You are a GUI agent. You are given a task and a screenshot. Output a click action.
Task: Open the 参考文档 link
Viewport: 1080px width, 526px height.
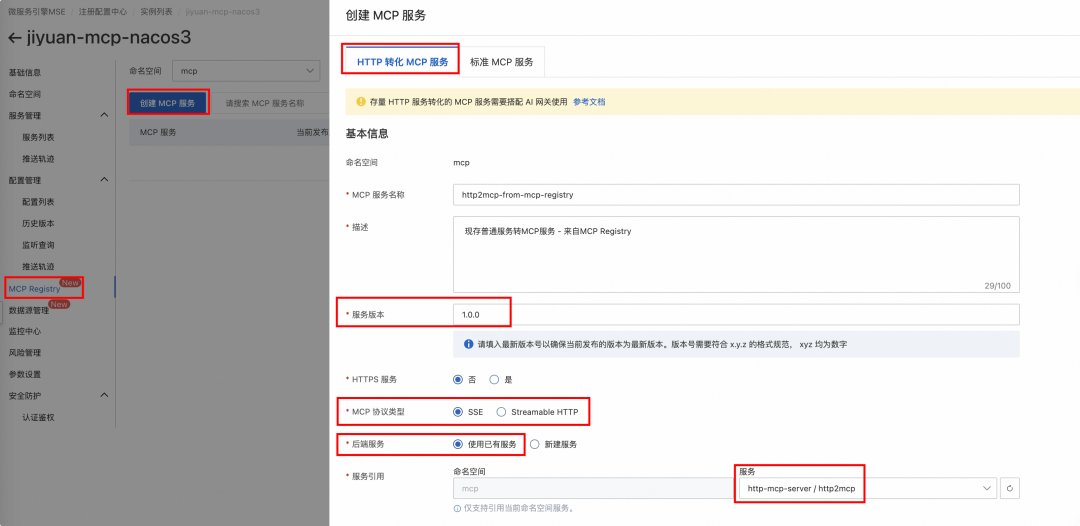tap(589, 102)
